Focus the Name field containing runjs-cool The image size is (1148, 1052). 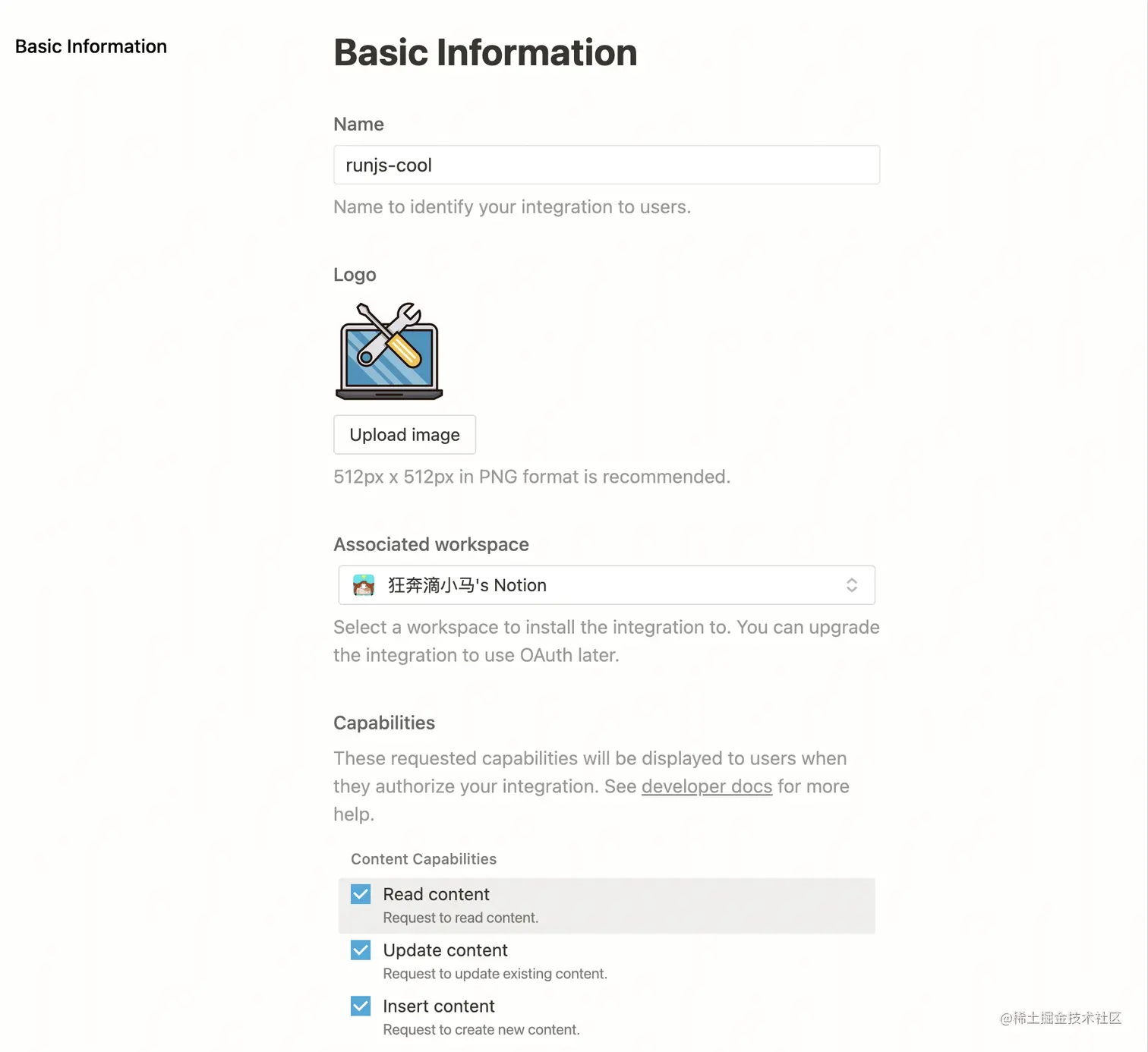(607, 165)
